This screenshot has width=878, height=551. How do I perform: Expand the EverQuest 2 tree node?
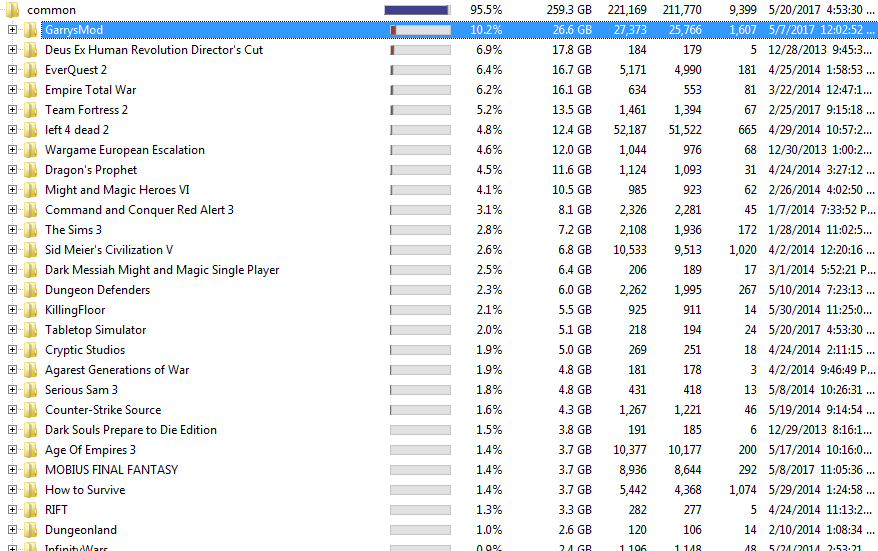point(12,70)
